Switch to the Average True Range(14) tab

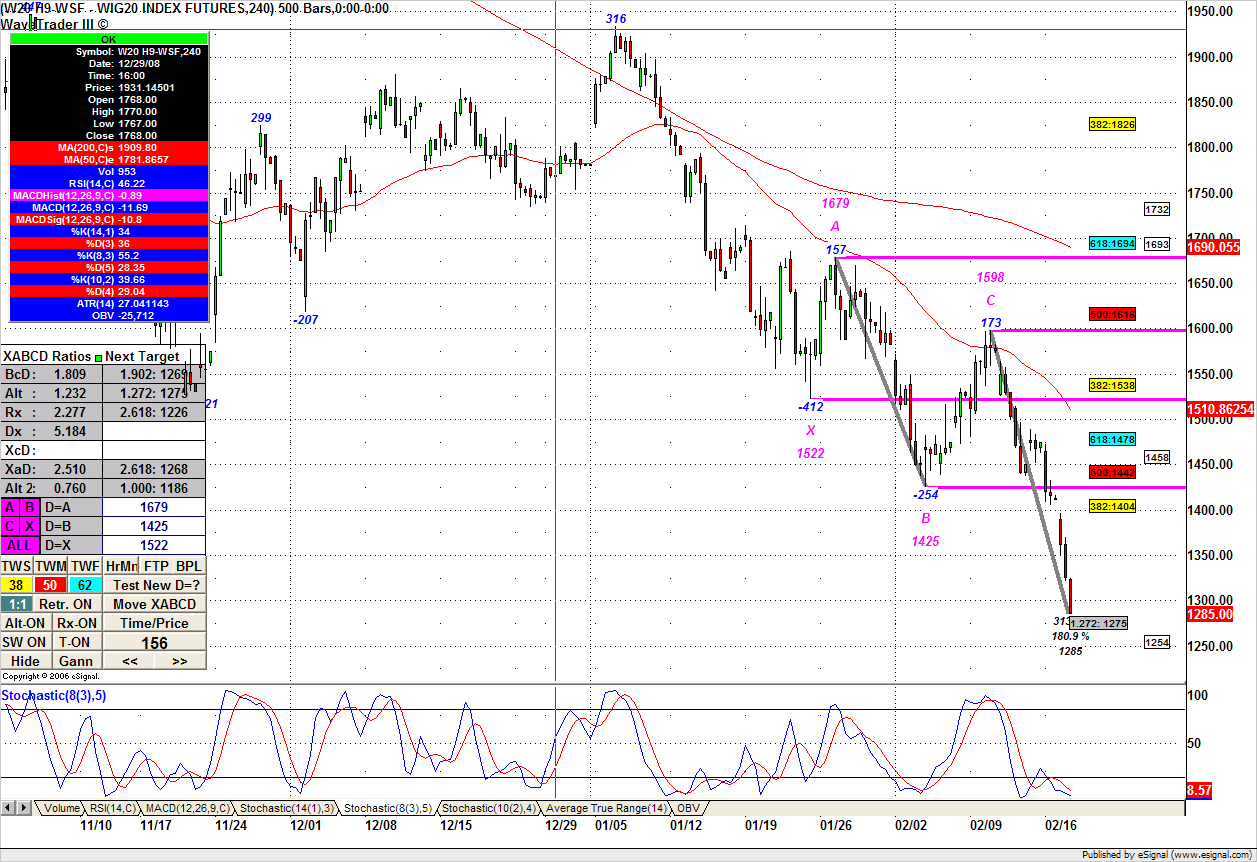pos(607,808)
